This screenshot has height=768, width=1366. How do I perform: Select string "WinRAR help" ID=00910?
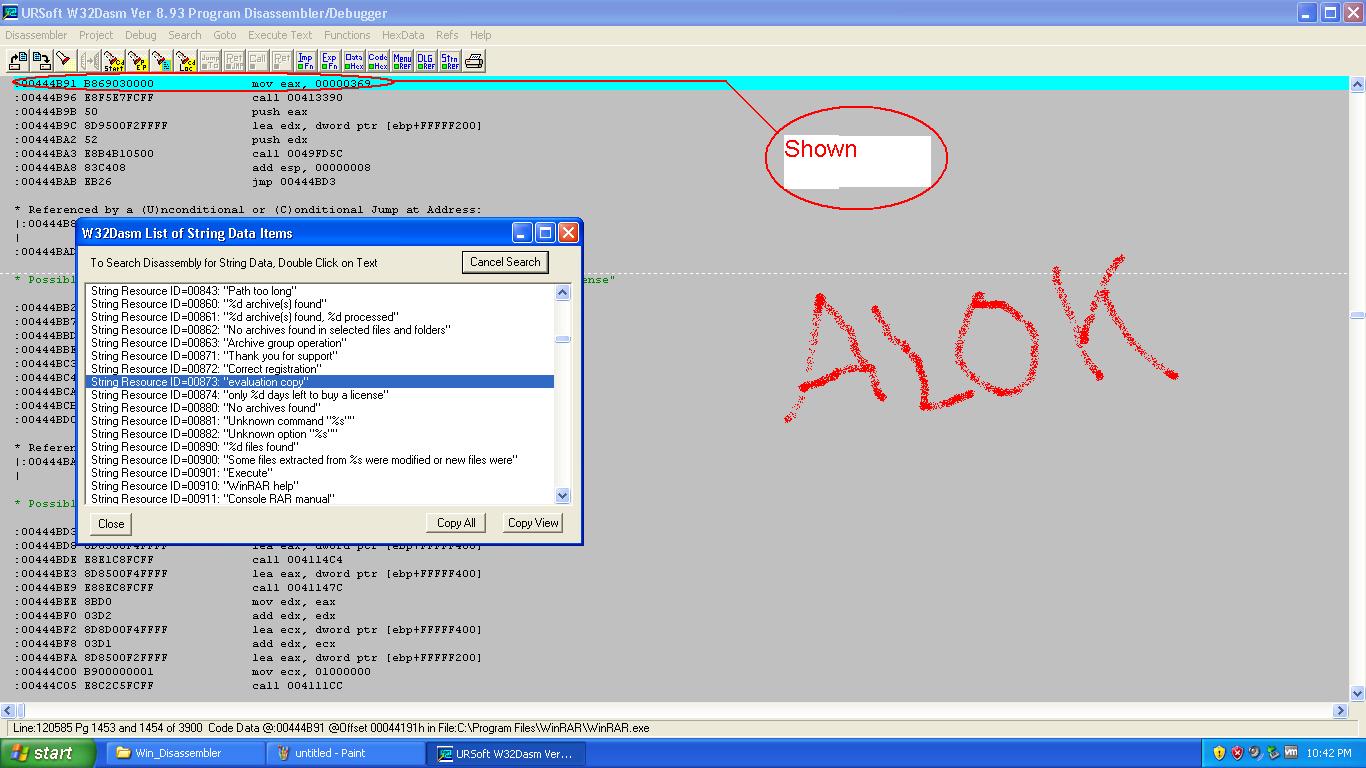click(320, 486)
